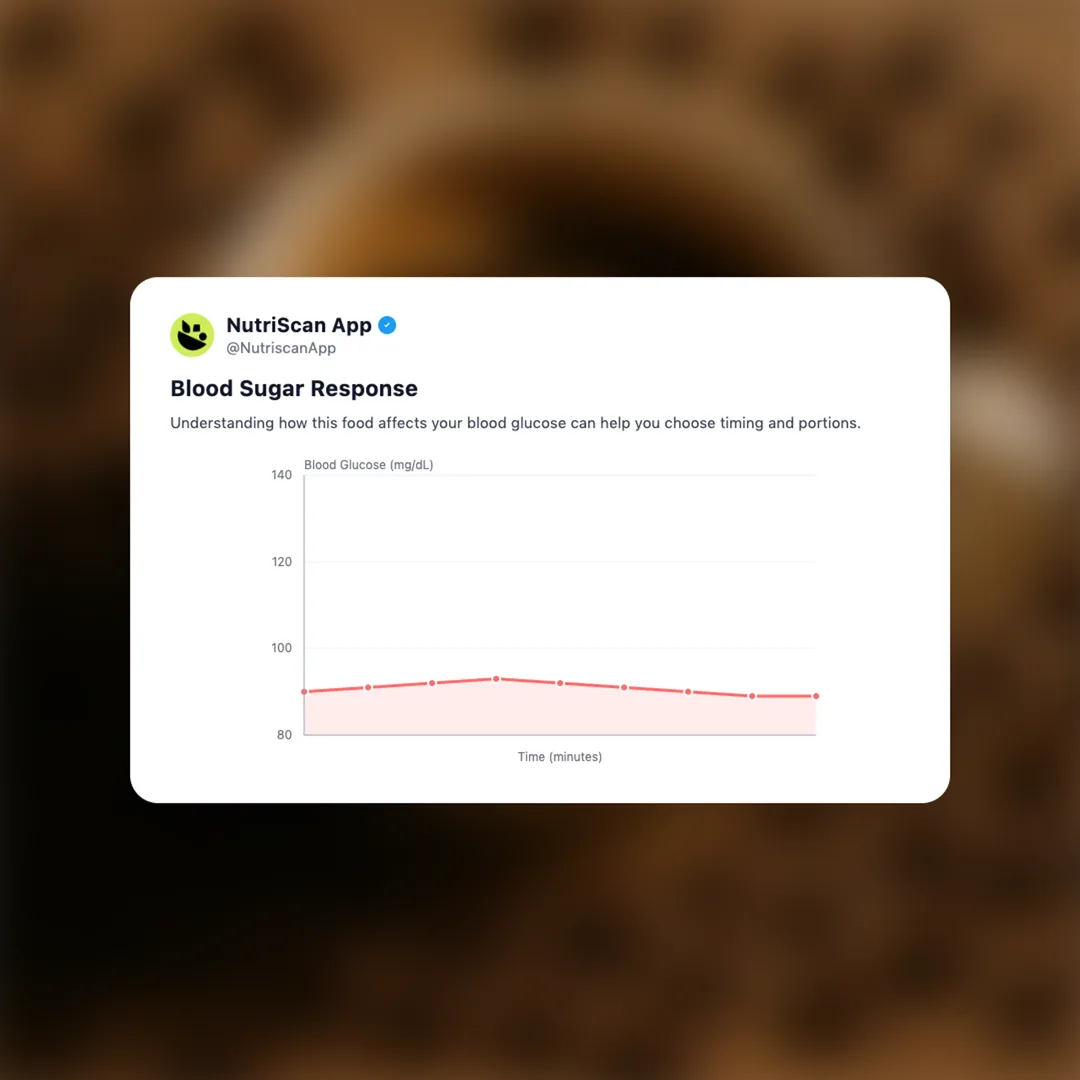Select the first data point on the line
Screen dimensions: 1080x1080
[304, 692]
